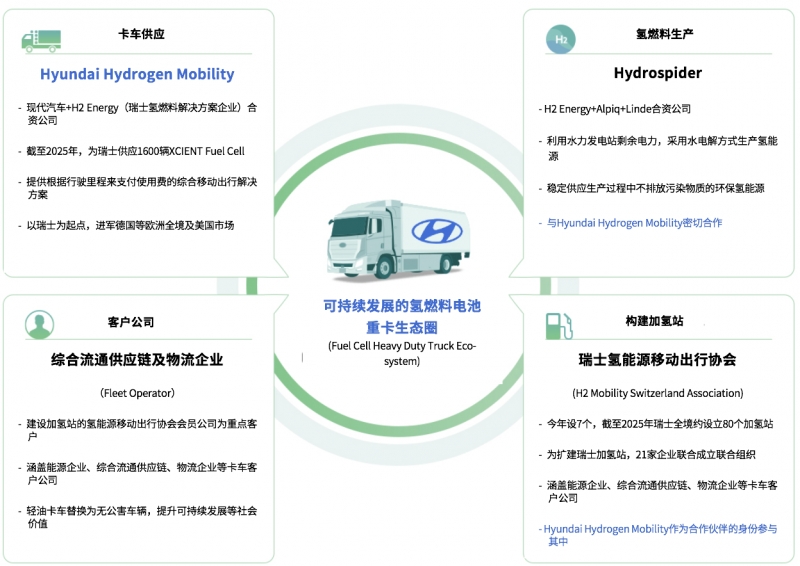Click the Hyundai truck image in the center
The width and height of the screenshot is (800, 566).
coord(399,239)
